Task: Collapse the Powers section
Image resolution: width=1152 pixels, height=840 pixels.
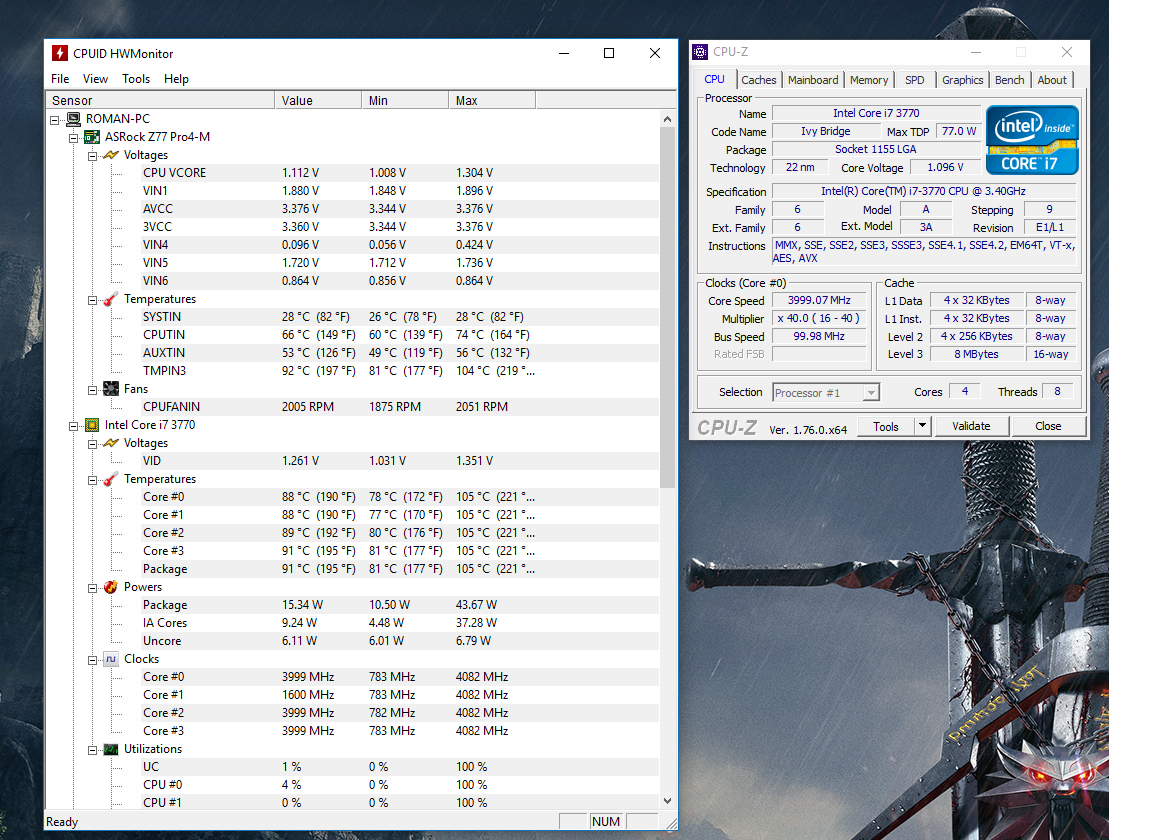Action: pos(93,588)
